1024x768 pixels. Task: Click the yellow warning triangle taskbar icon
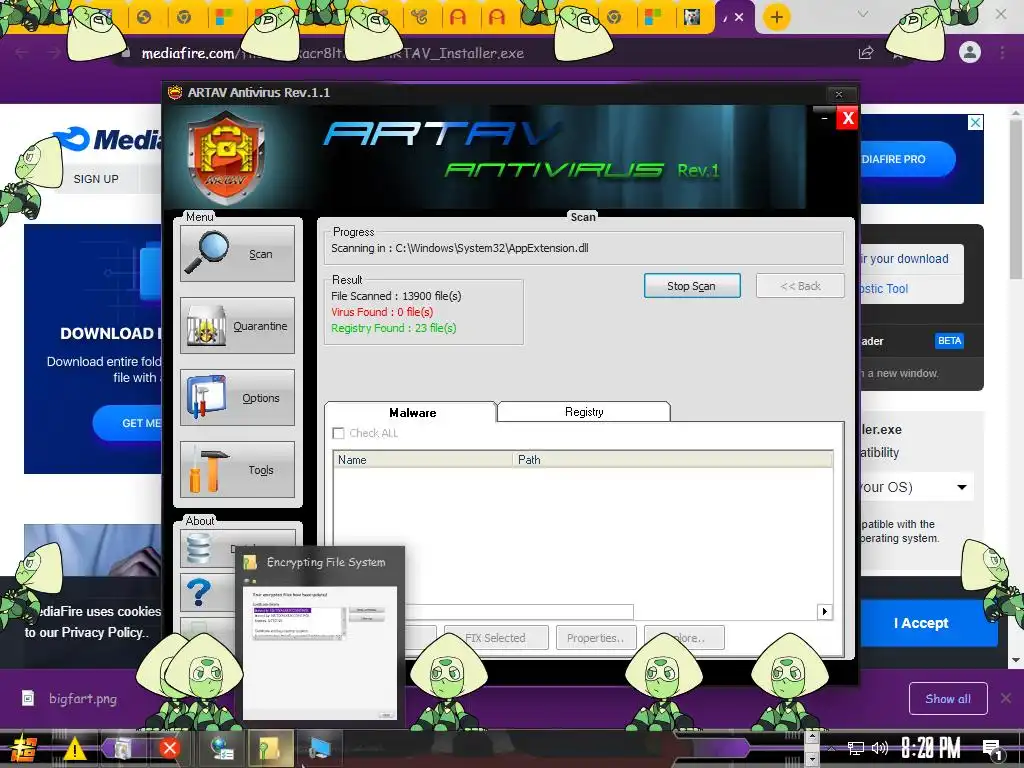tap(74, 748)
